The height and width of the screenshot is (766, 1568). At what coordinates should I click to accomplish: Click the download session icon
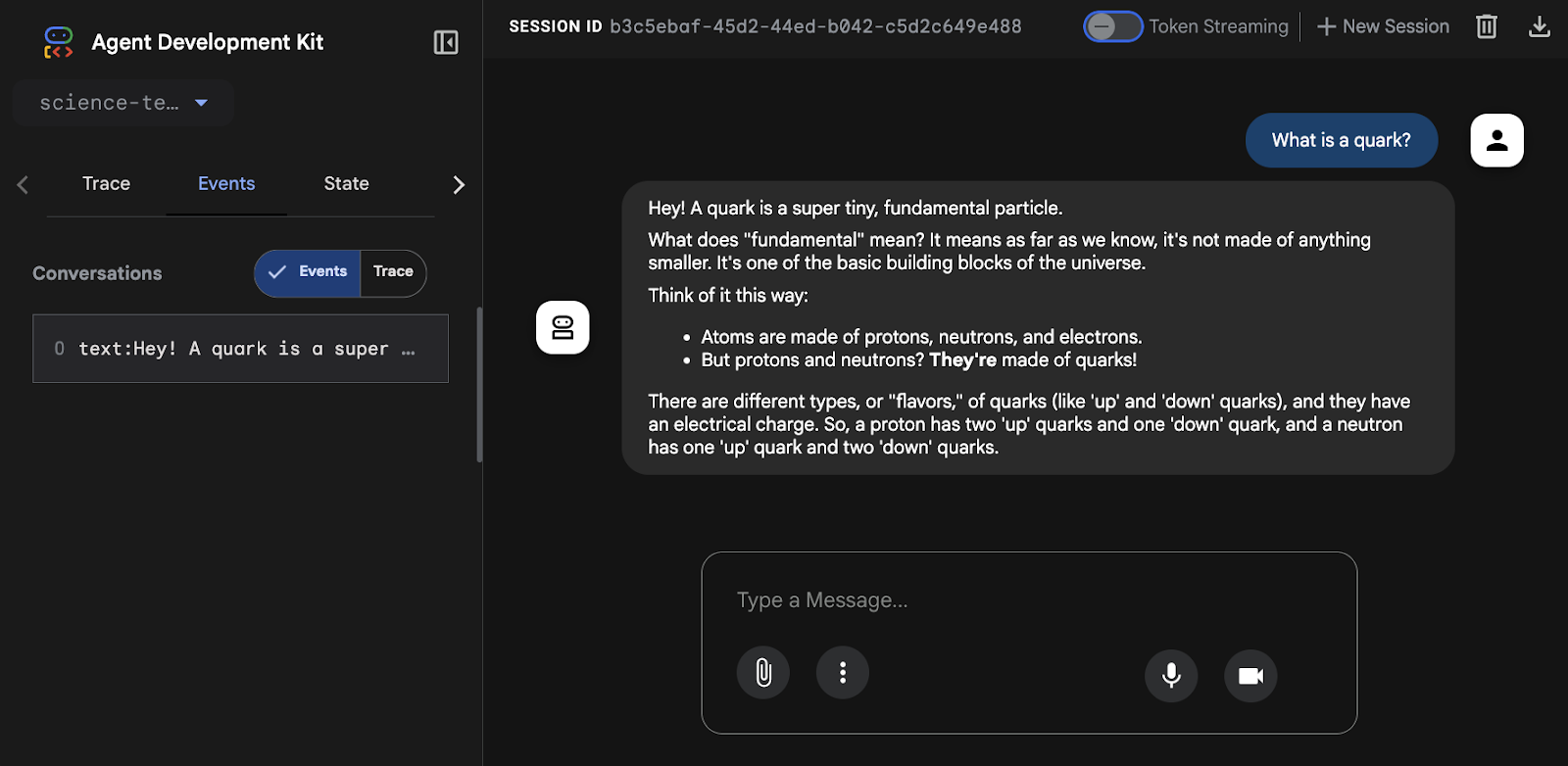point(1540,26)
